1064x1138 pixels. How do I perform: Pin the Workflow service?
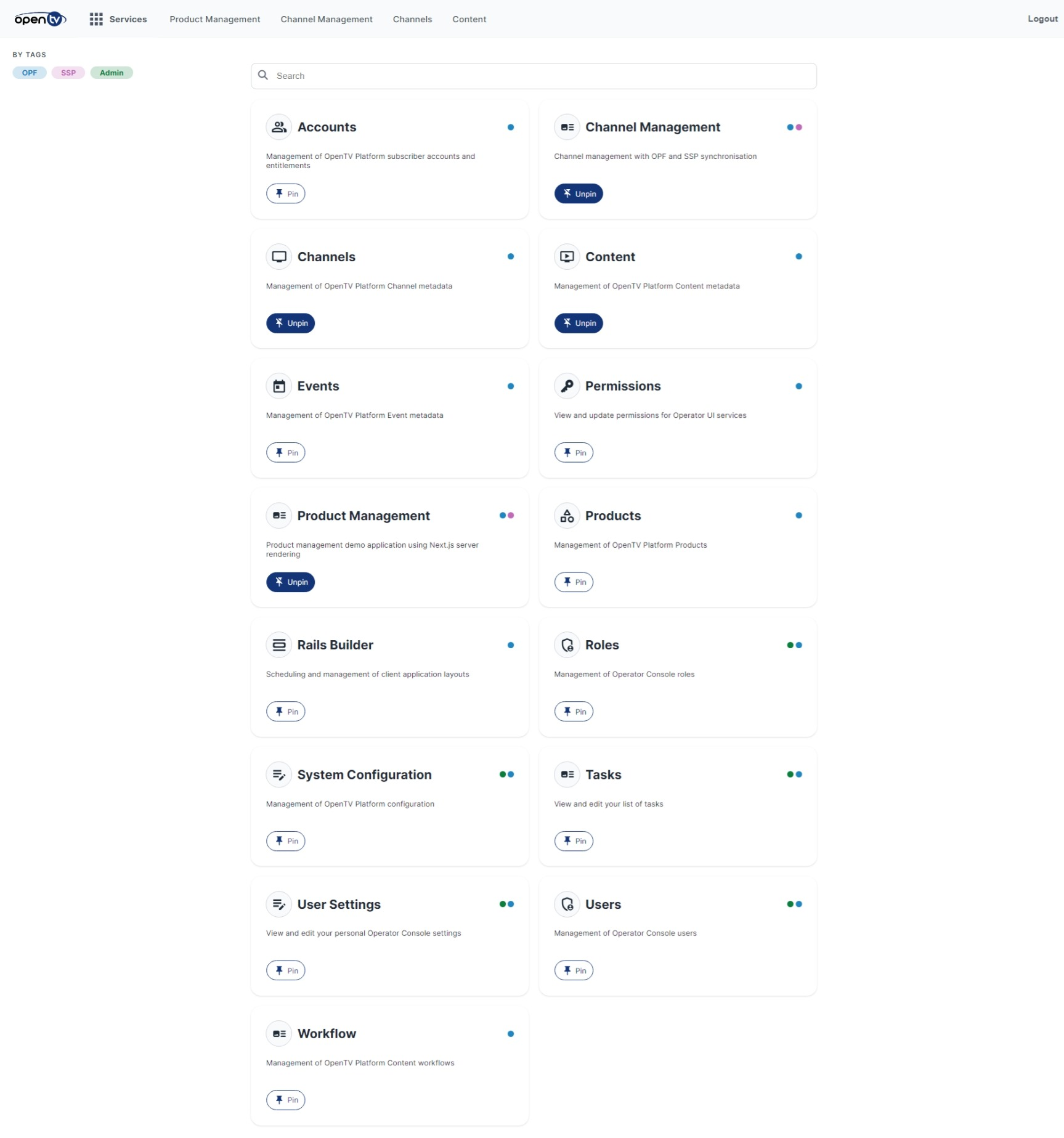click(286, 1100)
